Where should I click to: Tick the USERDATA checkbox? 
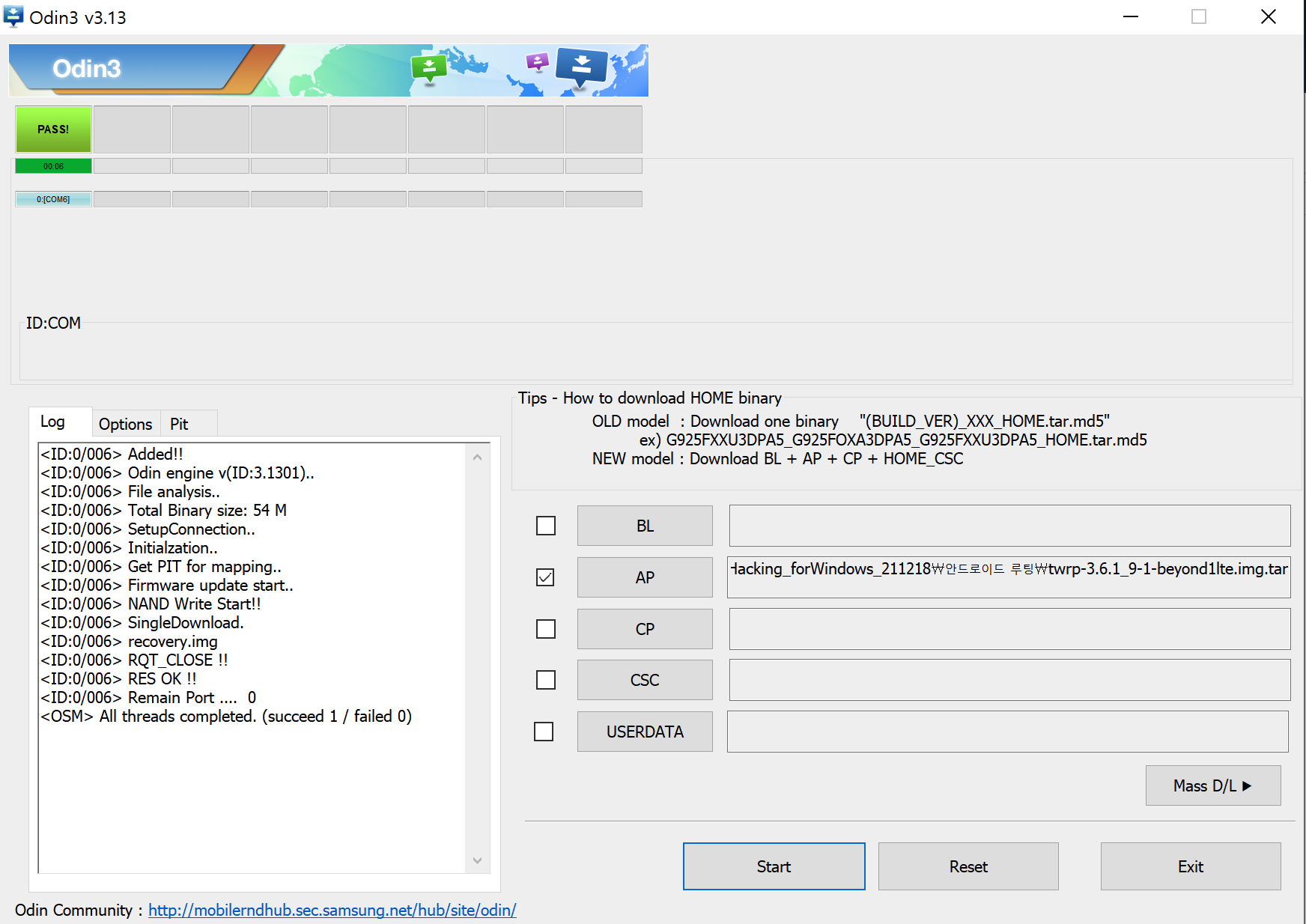click(x=544, y=732)
